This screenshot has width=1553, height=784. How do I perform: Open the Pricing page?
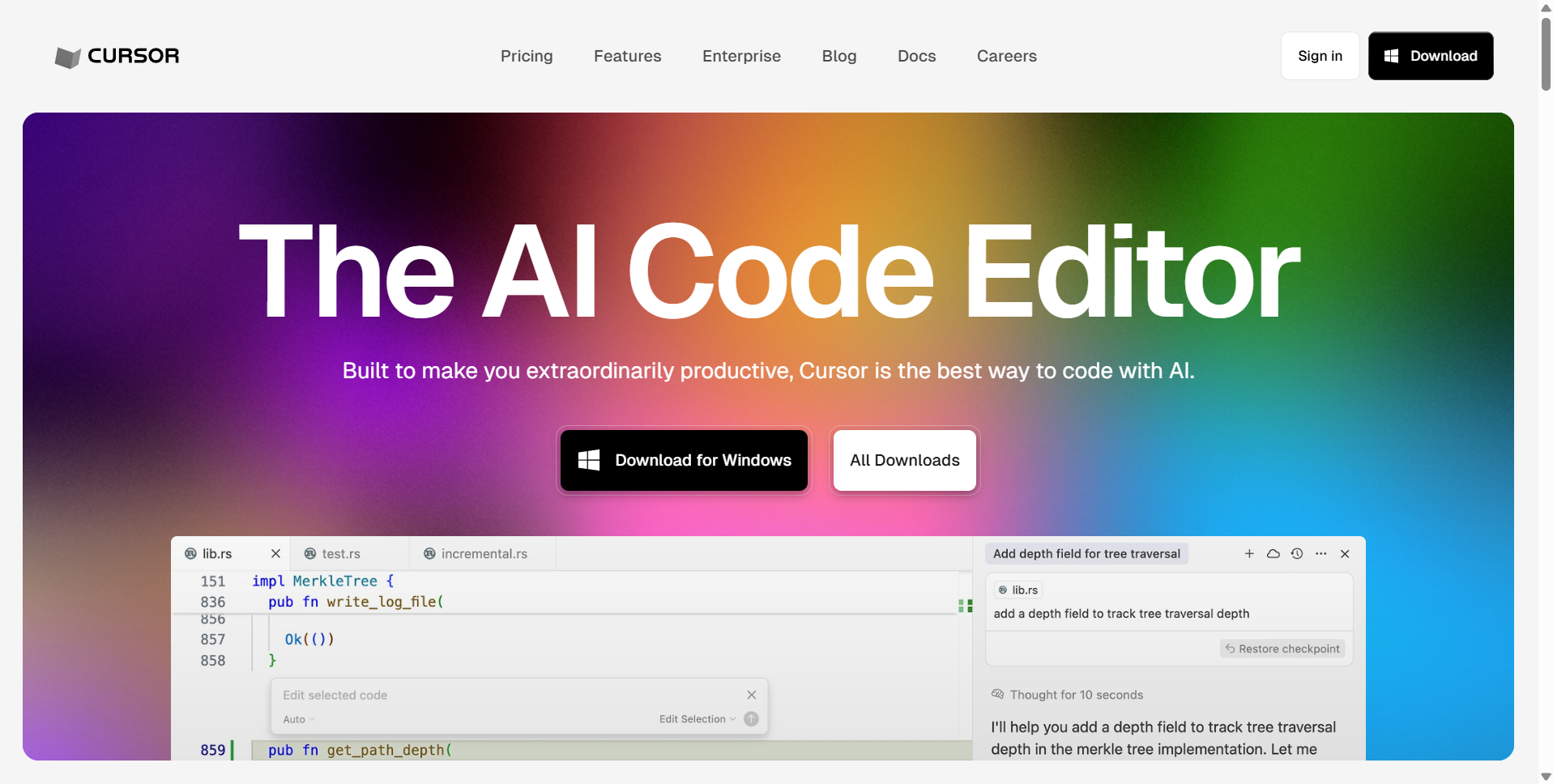527,56
